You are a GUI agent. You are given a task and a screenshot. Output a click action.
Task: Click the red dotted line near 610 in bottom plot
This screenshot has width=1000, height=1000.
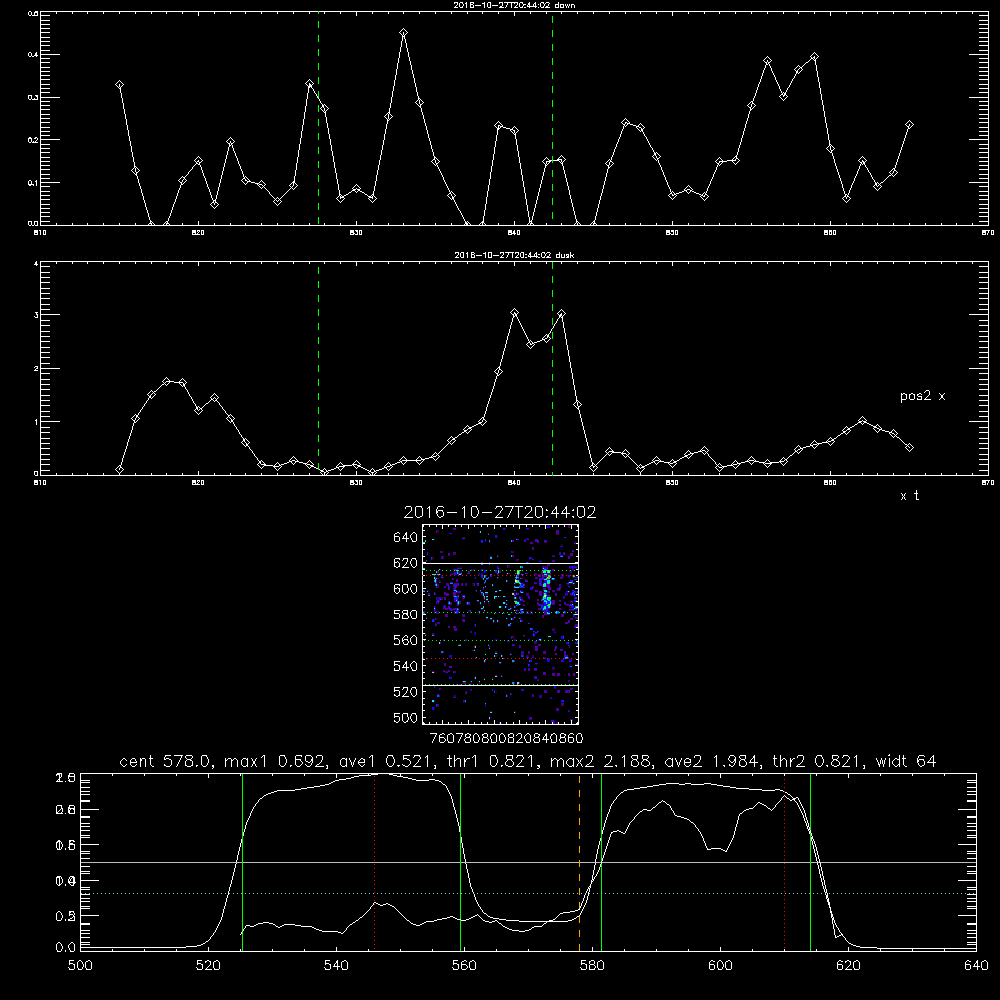tap(784, 862)
